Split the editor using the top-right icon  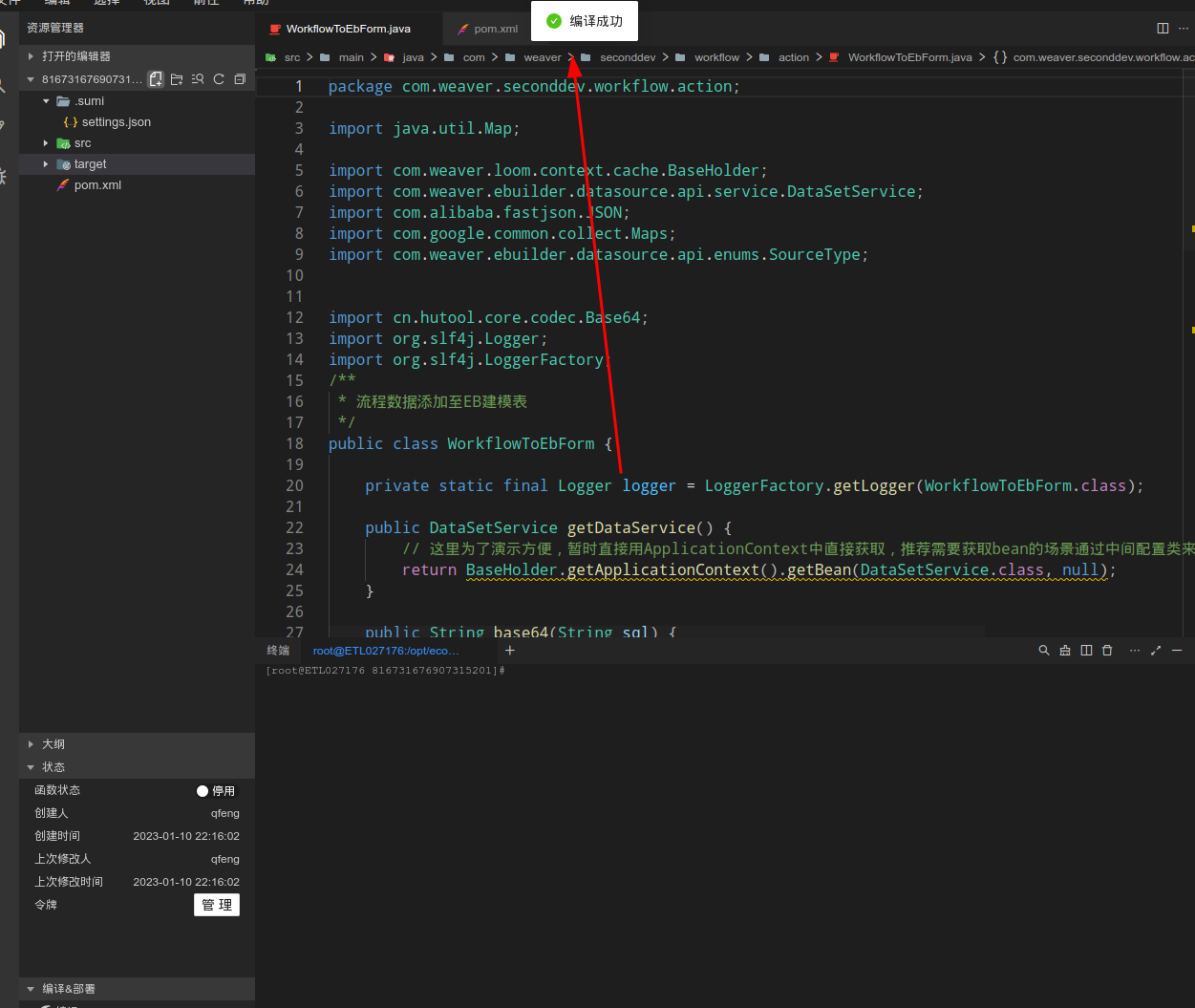point(1163,29)
